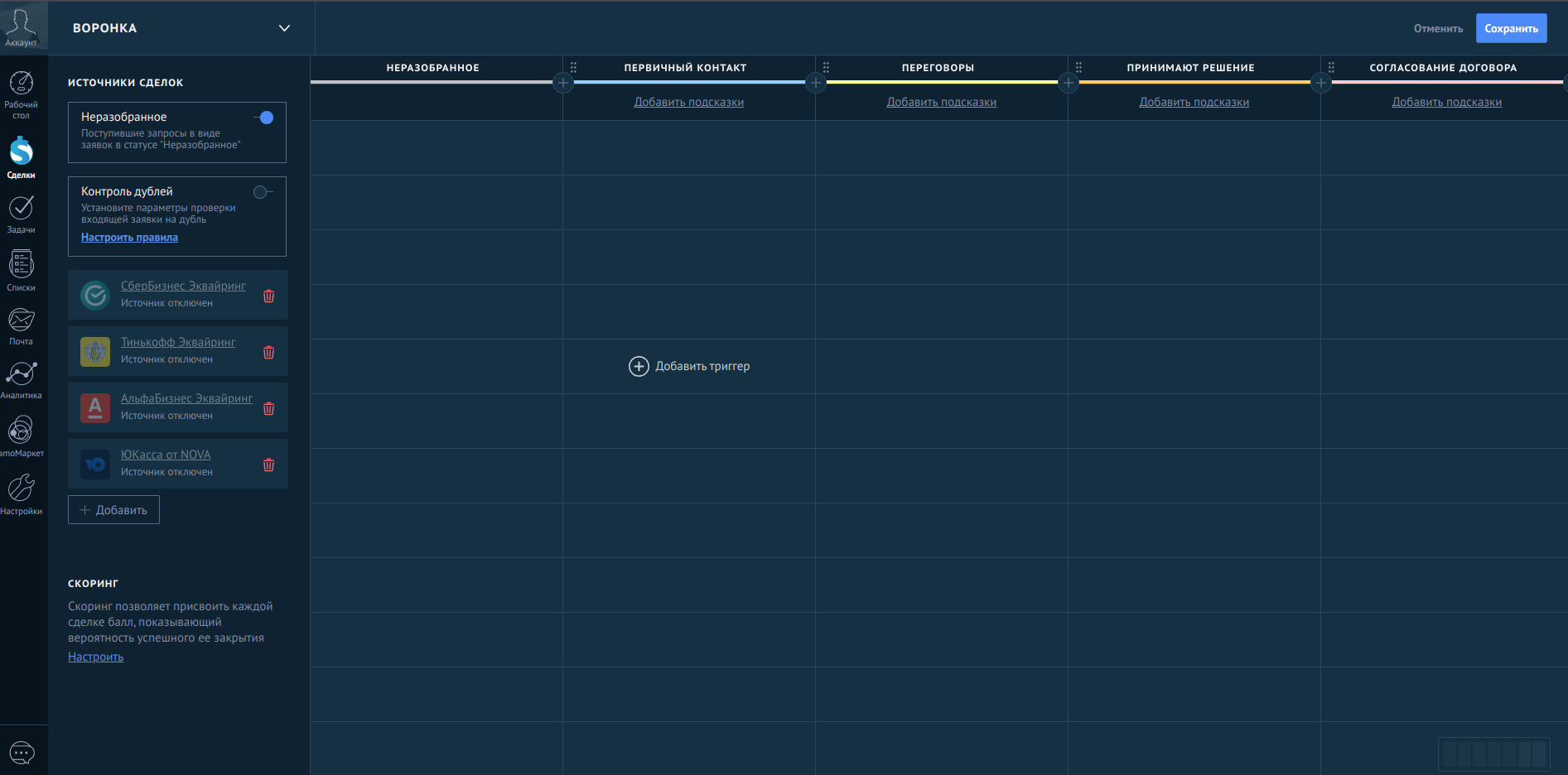Click the Сохранить button

(1511, 28)
